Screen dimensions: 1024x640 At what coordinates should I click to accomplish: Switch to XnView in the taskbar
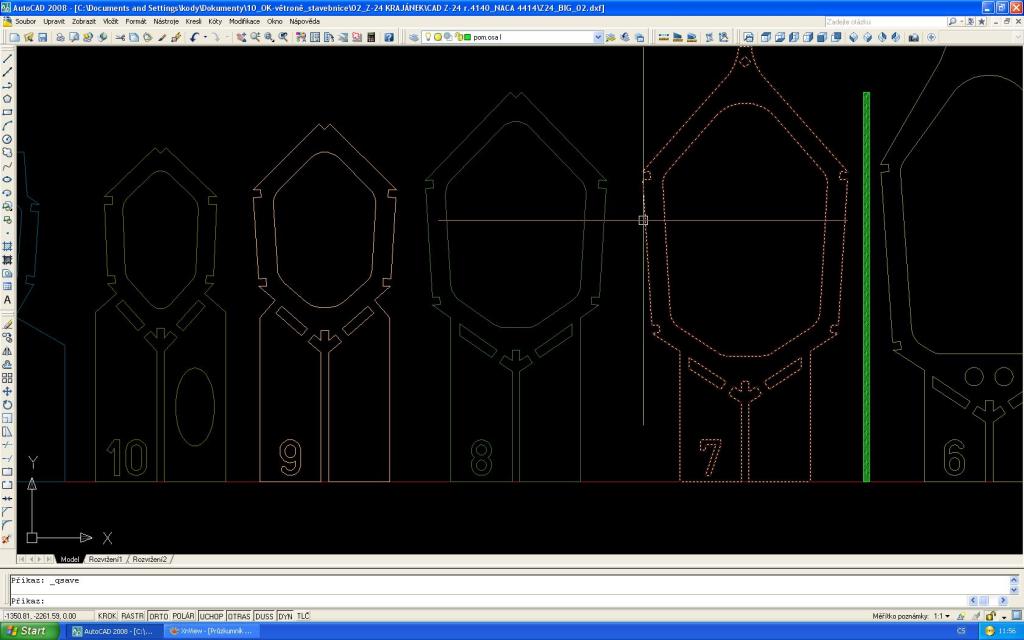tap(211, 631)
